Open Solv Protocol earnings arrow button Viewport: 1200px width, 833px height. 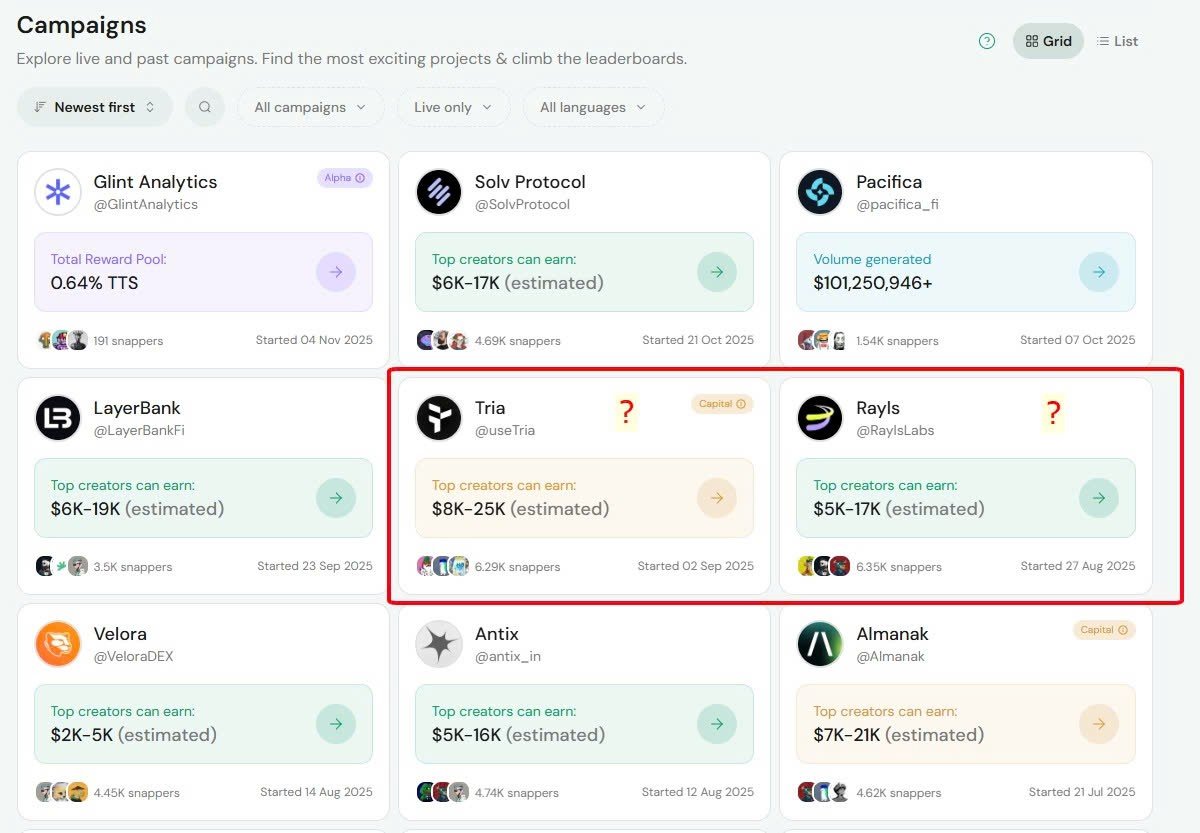coord(717,272)
